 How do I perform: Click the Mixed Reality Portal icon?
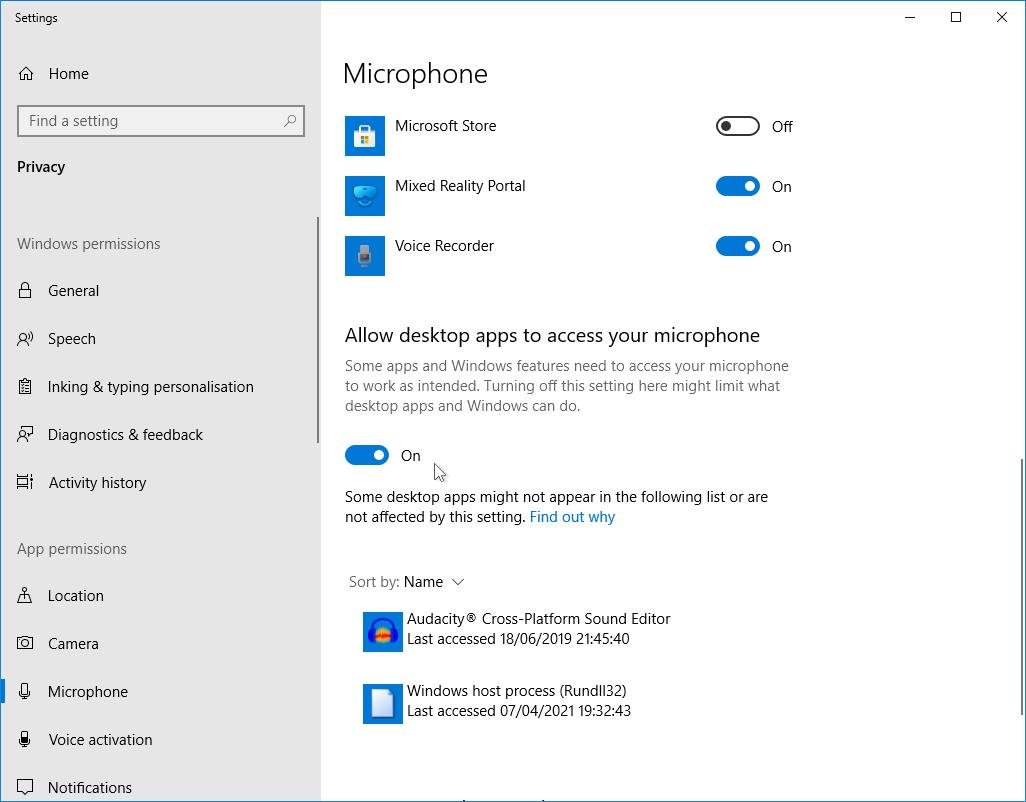(x=365, y=196)
